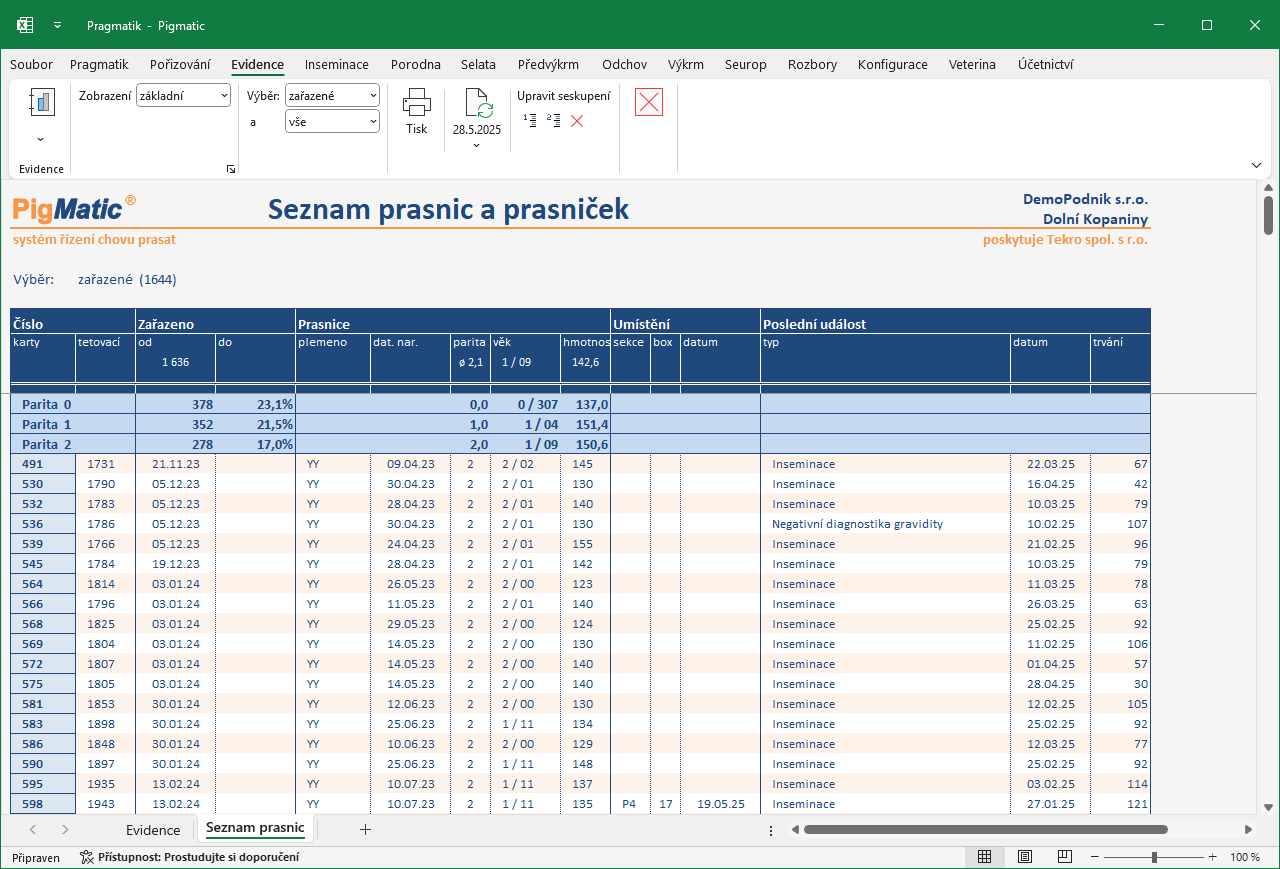This screenshot has height=869, width=1280.
Task: Collapse the ribbon with chevron
Action: [1256, 165]
